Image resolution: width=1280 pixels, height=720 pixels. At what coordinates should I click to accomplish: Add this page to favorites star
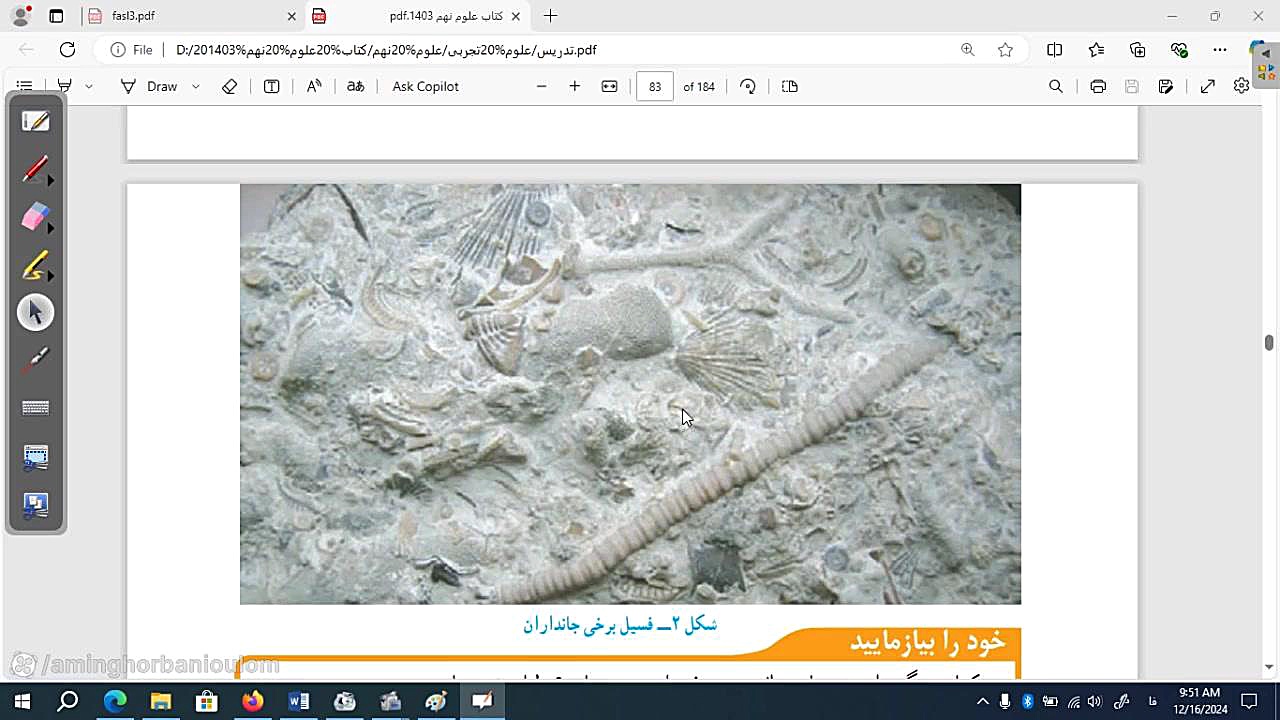[x=1005, y=50]
